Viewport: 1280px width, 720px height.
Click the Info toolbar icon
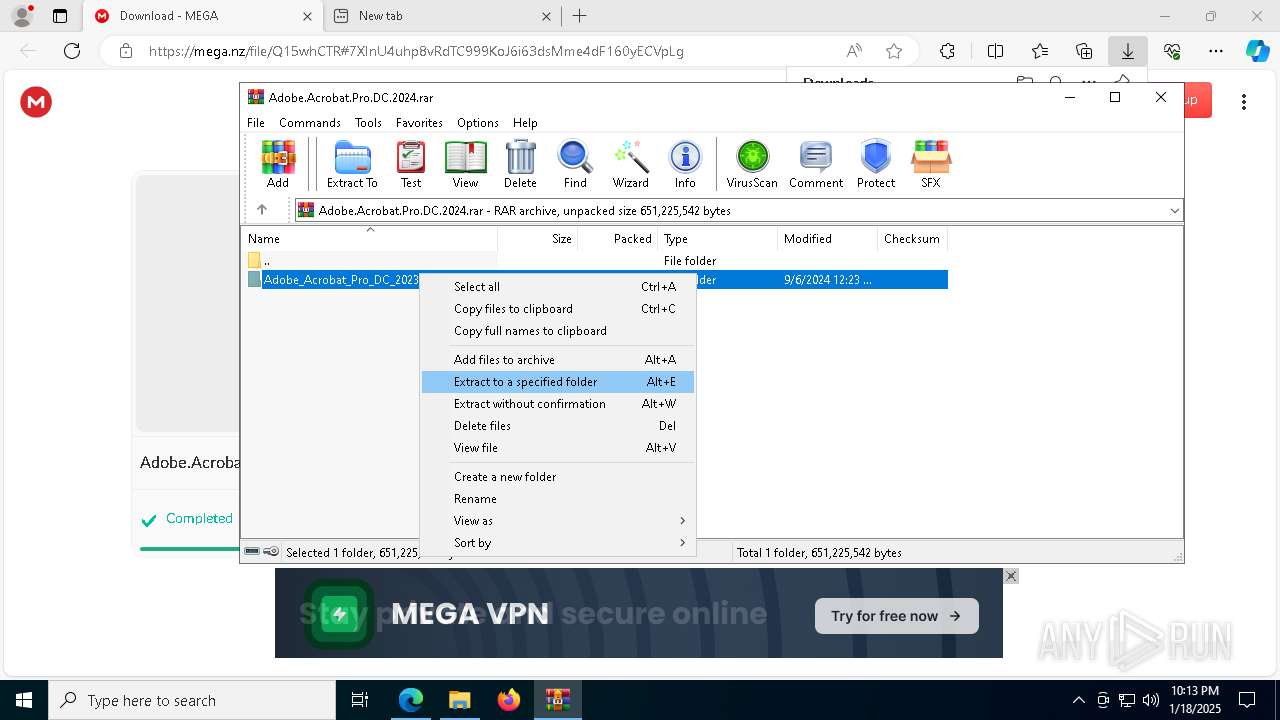(685, 164)
